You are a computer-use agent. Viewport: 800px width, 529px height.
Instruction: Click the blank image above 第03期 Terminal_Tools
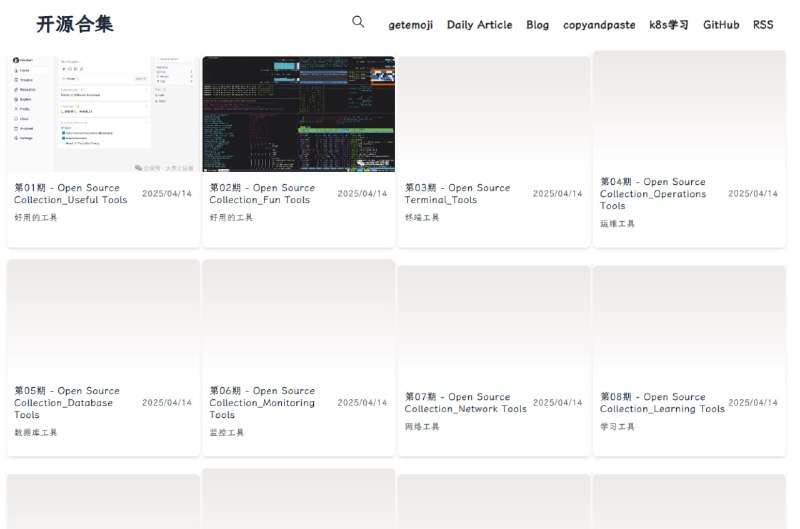(x=494, y=114)
